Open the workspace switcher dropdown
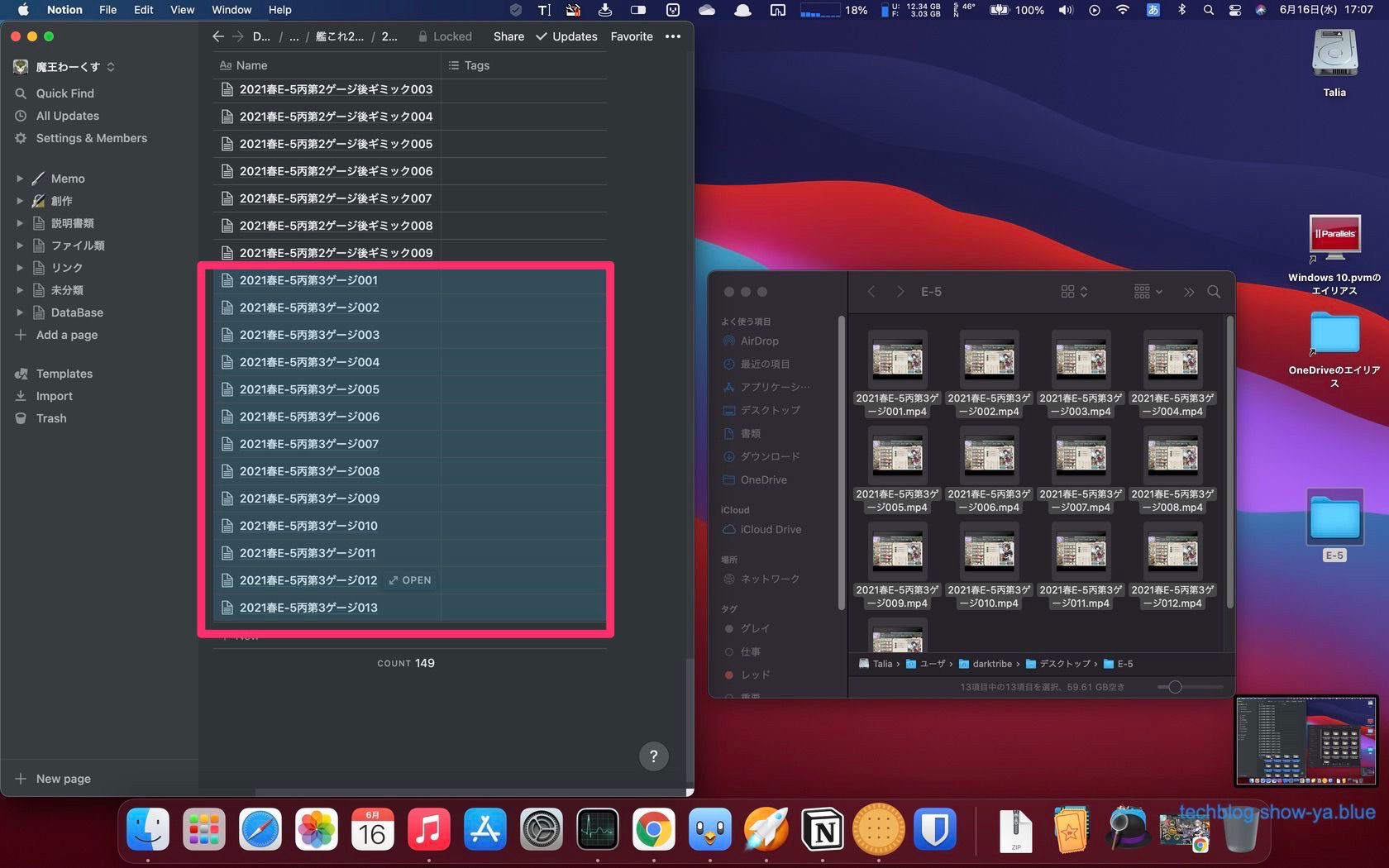1389x868 pixels. click(66, 66)
